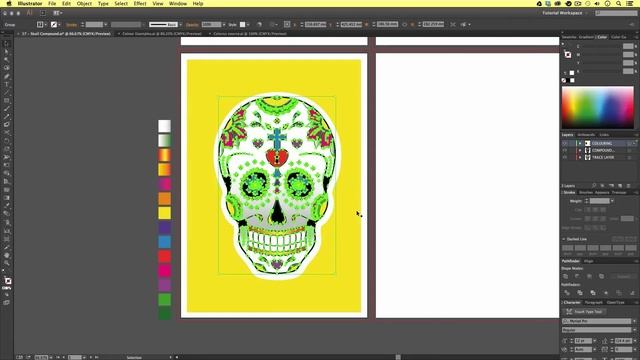Click the target circle of COMPOUND layer
The image size is (640, 360).
point(630,151)
